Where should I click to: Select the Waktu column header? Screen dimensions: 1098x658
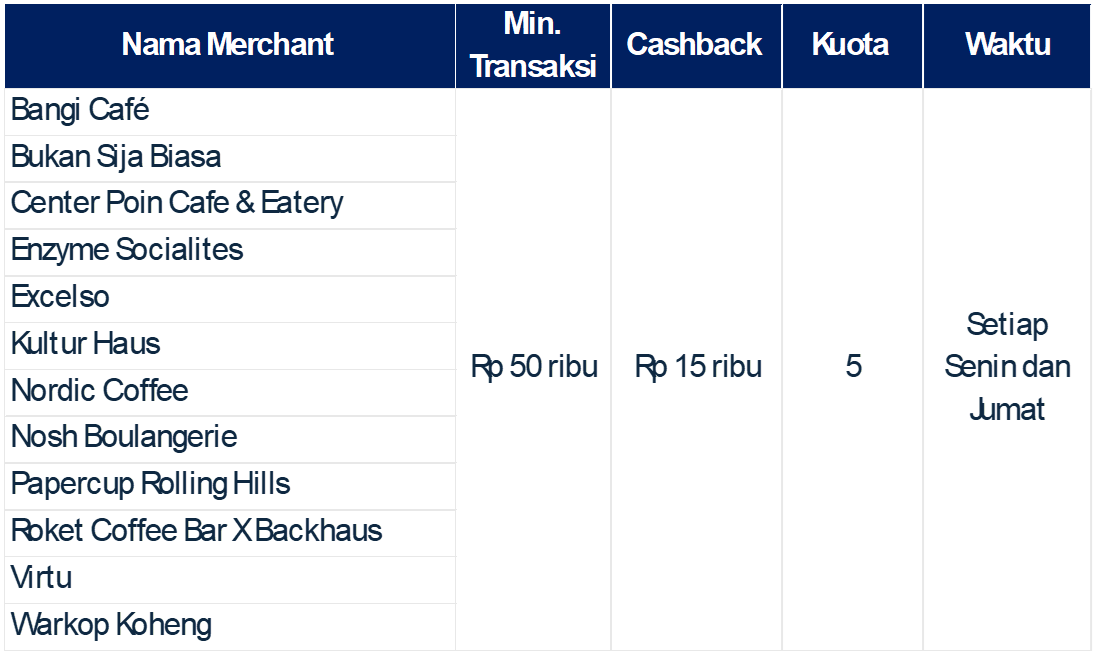[1007, 45]
